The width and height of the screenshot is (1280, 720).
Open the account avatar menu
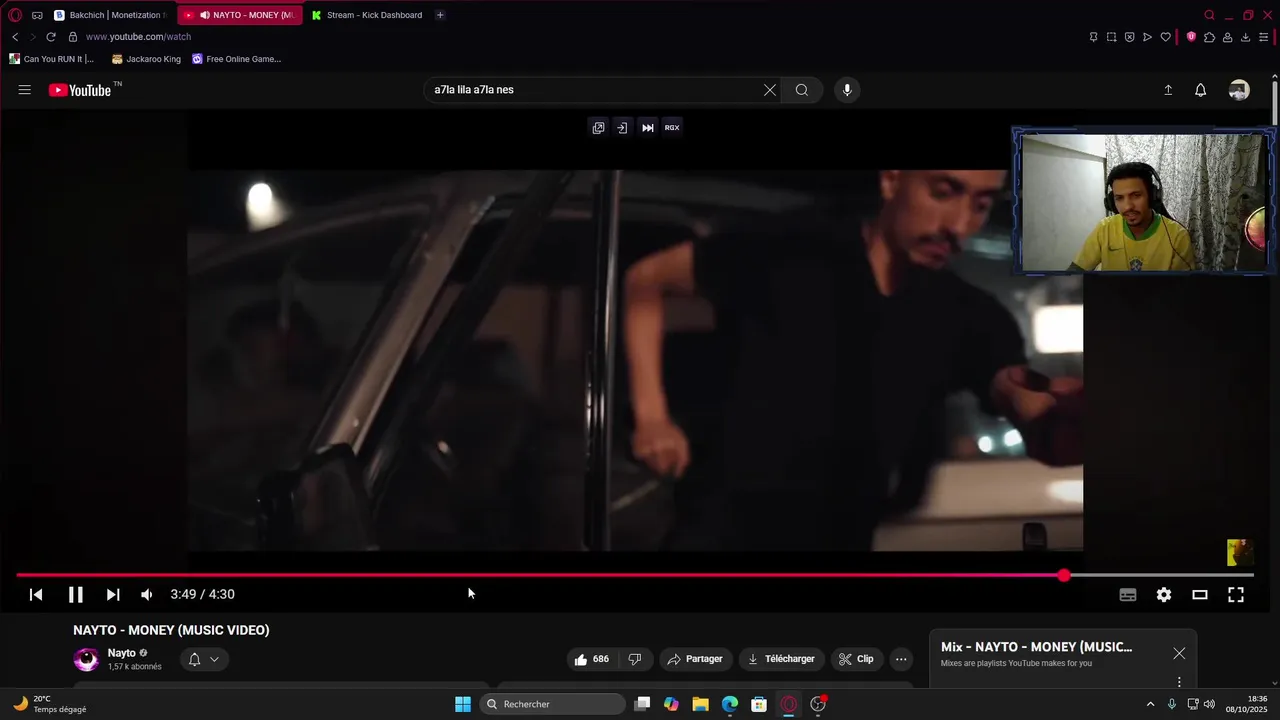1239,90
